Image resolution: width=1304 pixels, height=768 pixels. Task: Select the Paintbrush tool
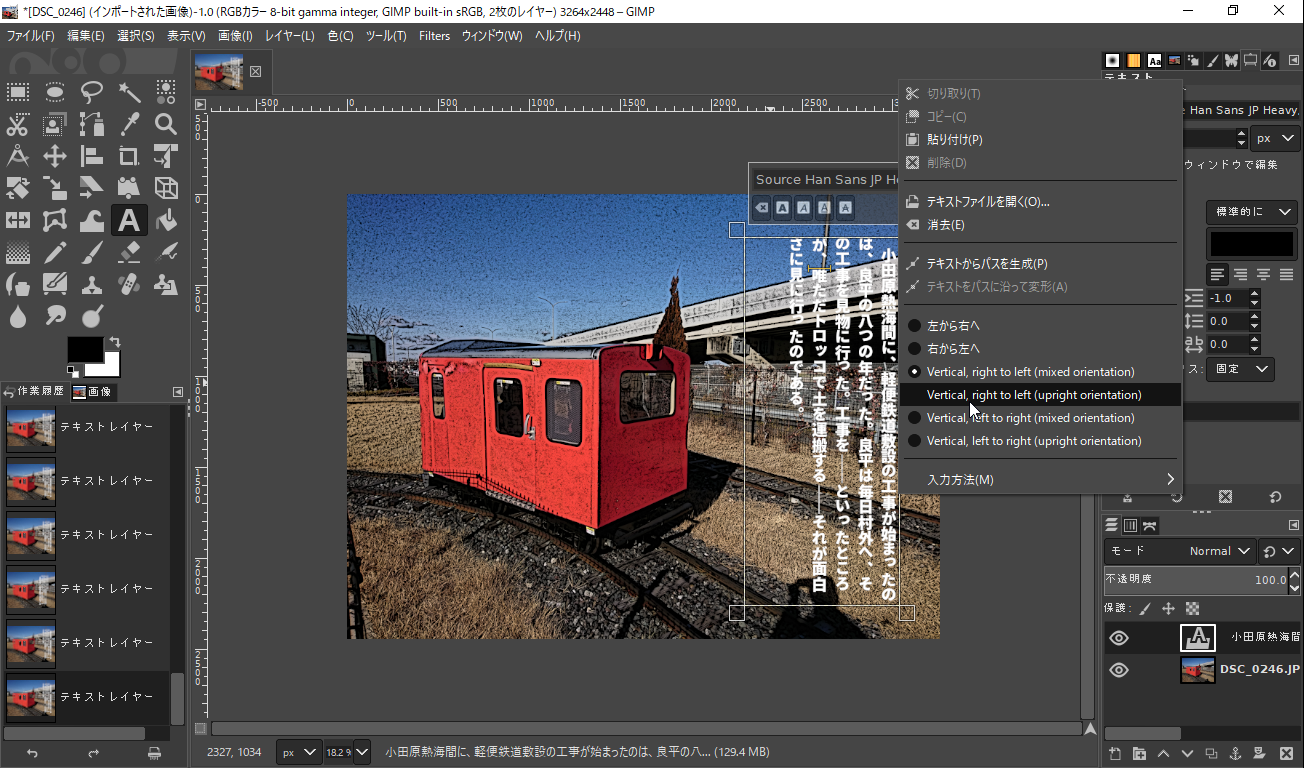point(92,252)
